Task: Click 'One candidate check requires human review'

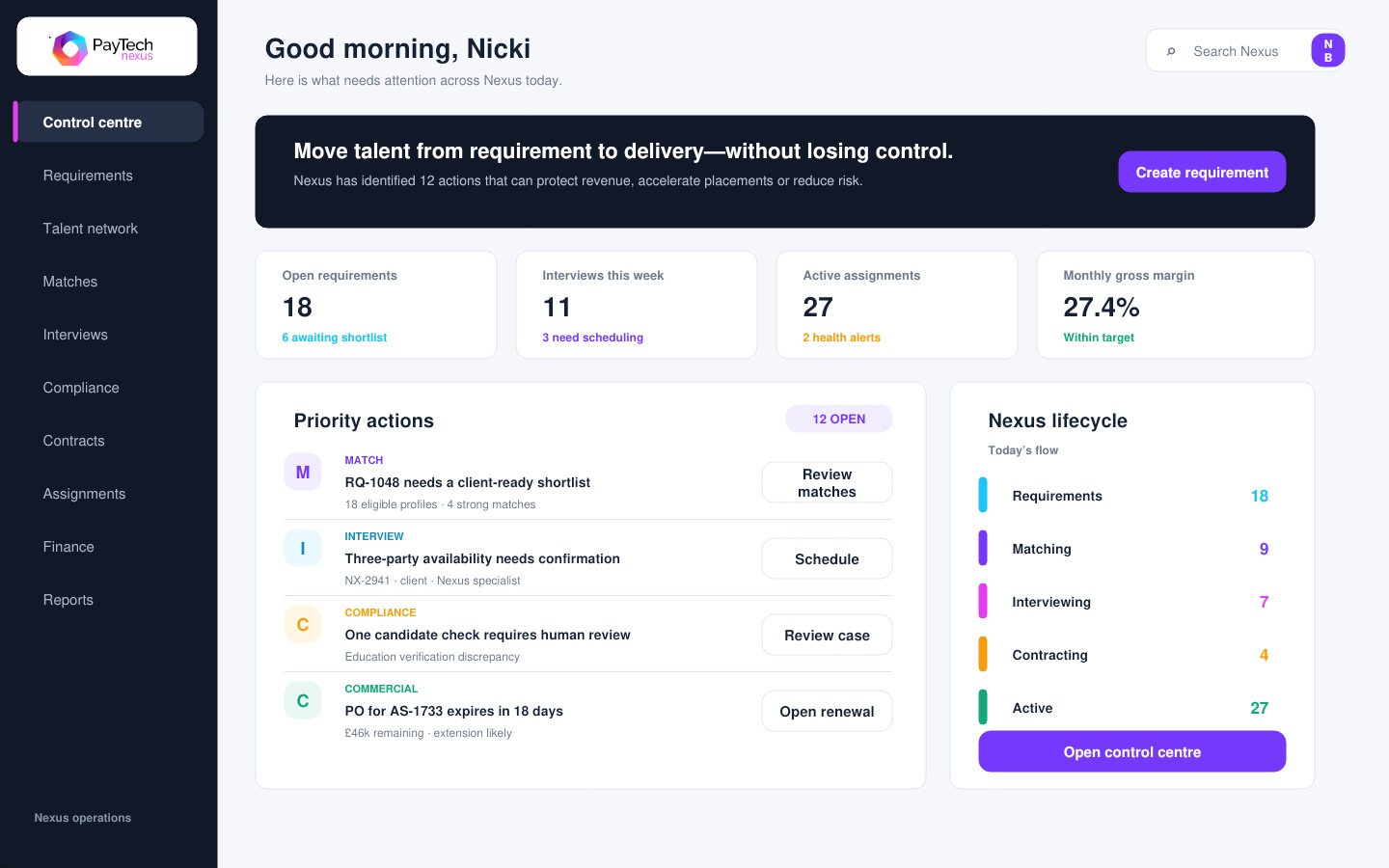Action: (487, 635)
